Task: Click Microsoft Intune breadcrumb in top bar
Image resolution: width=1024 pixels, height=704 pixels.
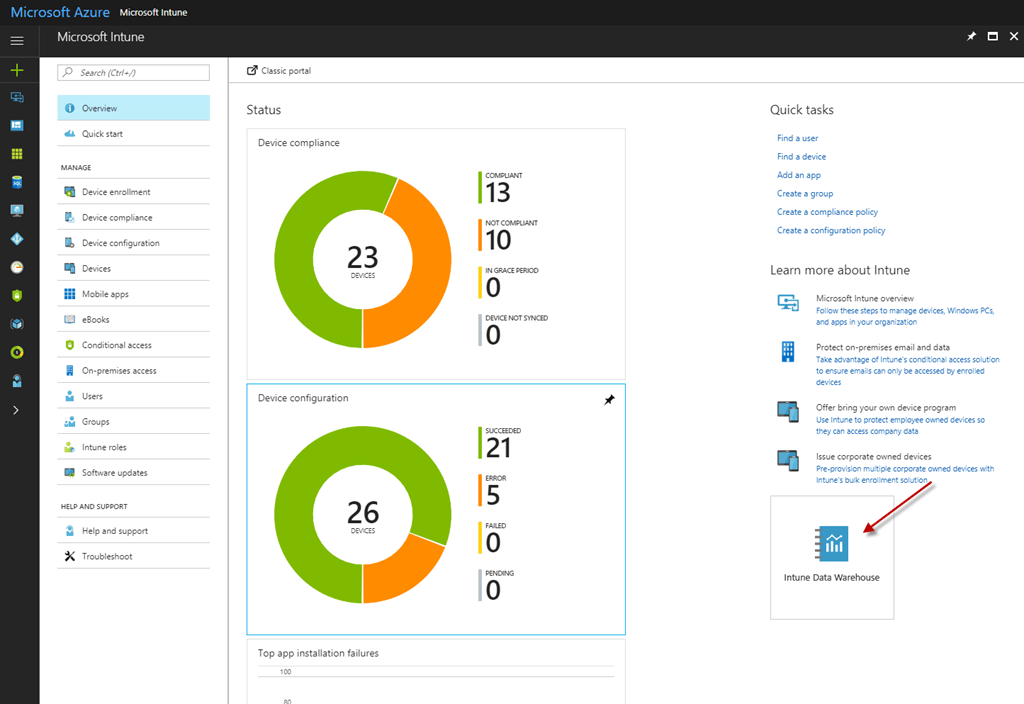Action: 153,12
